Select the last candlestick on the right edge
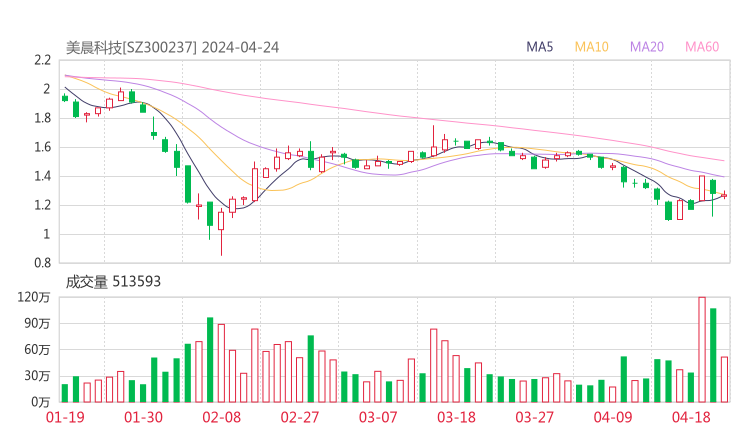This screenshot has height=440, width=740. pyautogui.click(x=724, y=195)
